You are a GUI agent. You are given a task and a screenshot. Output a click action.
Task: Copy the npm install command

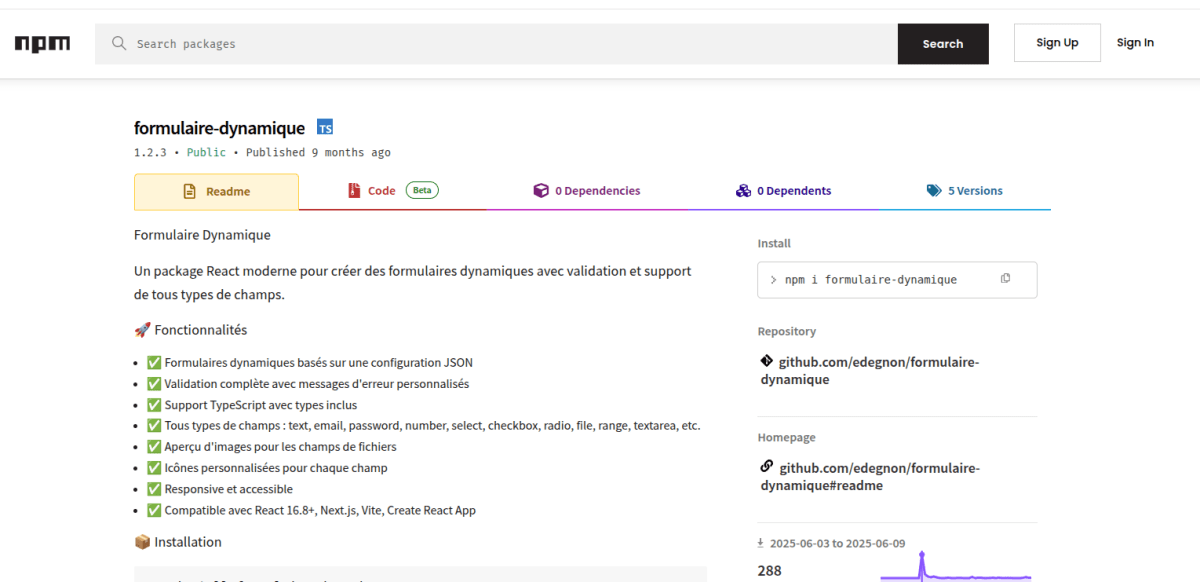[1005, 279]
